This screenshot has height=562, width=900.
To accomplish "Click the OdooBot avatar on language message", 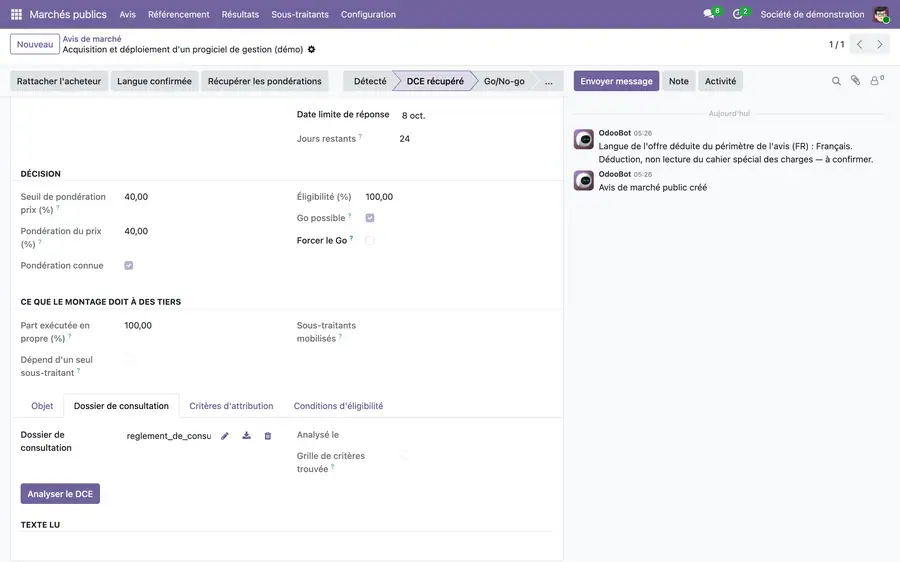I will click(x=584, y=139).
